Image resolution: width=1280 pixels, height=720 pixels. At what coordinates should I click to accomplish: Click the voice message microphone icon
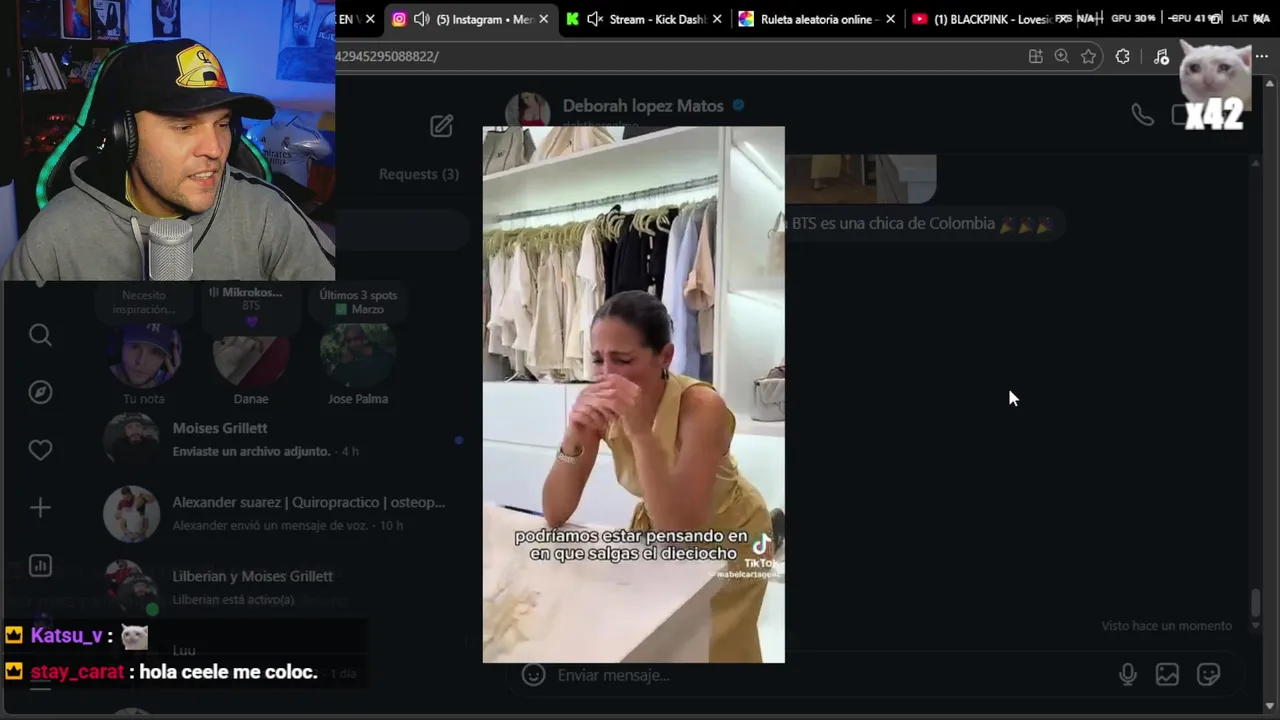1127,675
